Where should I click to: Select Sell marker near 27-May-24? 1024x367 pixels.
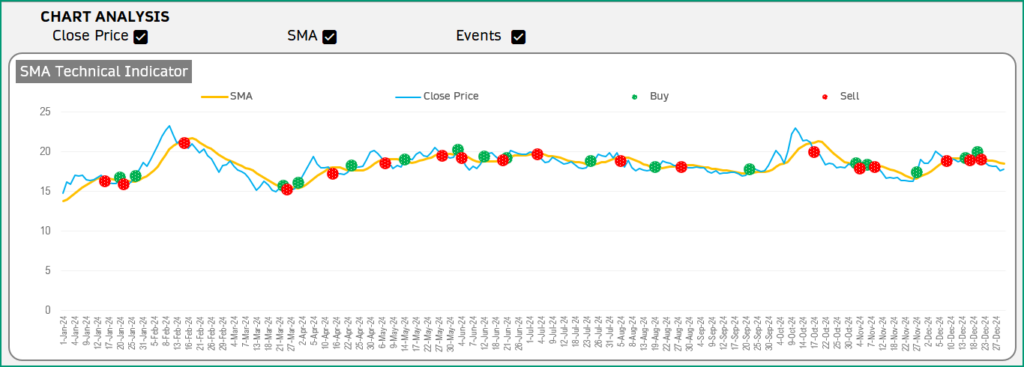[442, 155]
